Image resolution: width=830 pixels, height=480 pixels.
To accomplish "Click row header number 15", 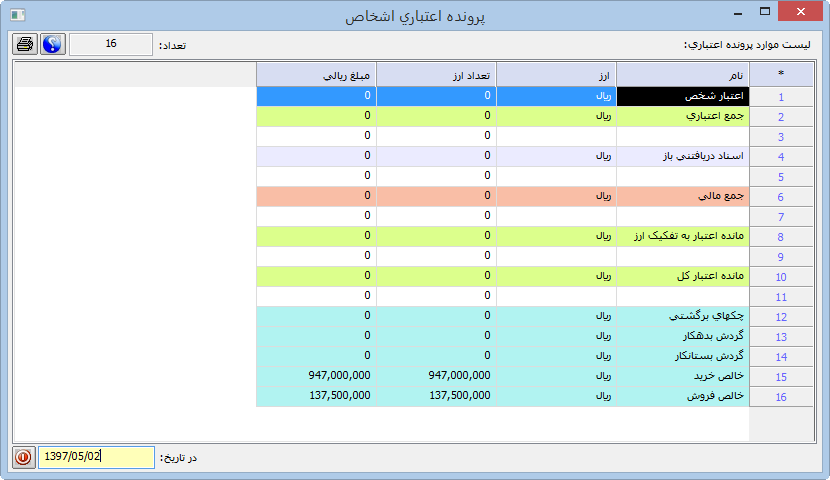I will pos(781,377).
